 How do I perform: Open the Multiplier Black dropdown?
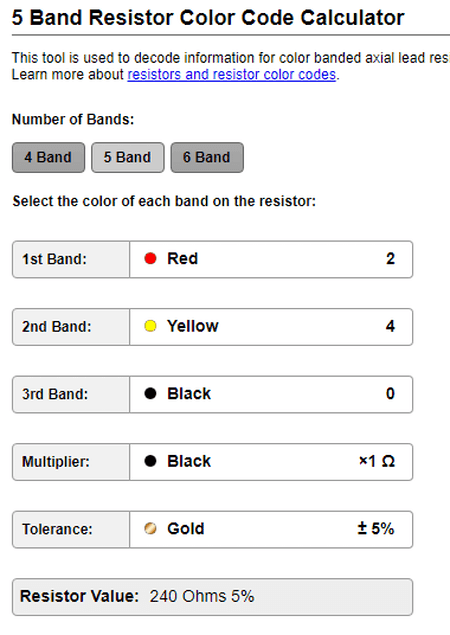pyautogui.click(x=271, y=462)
